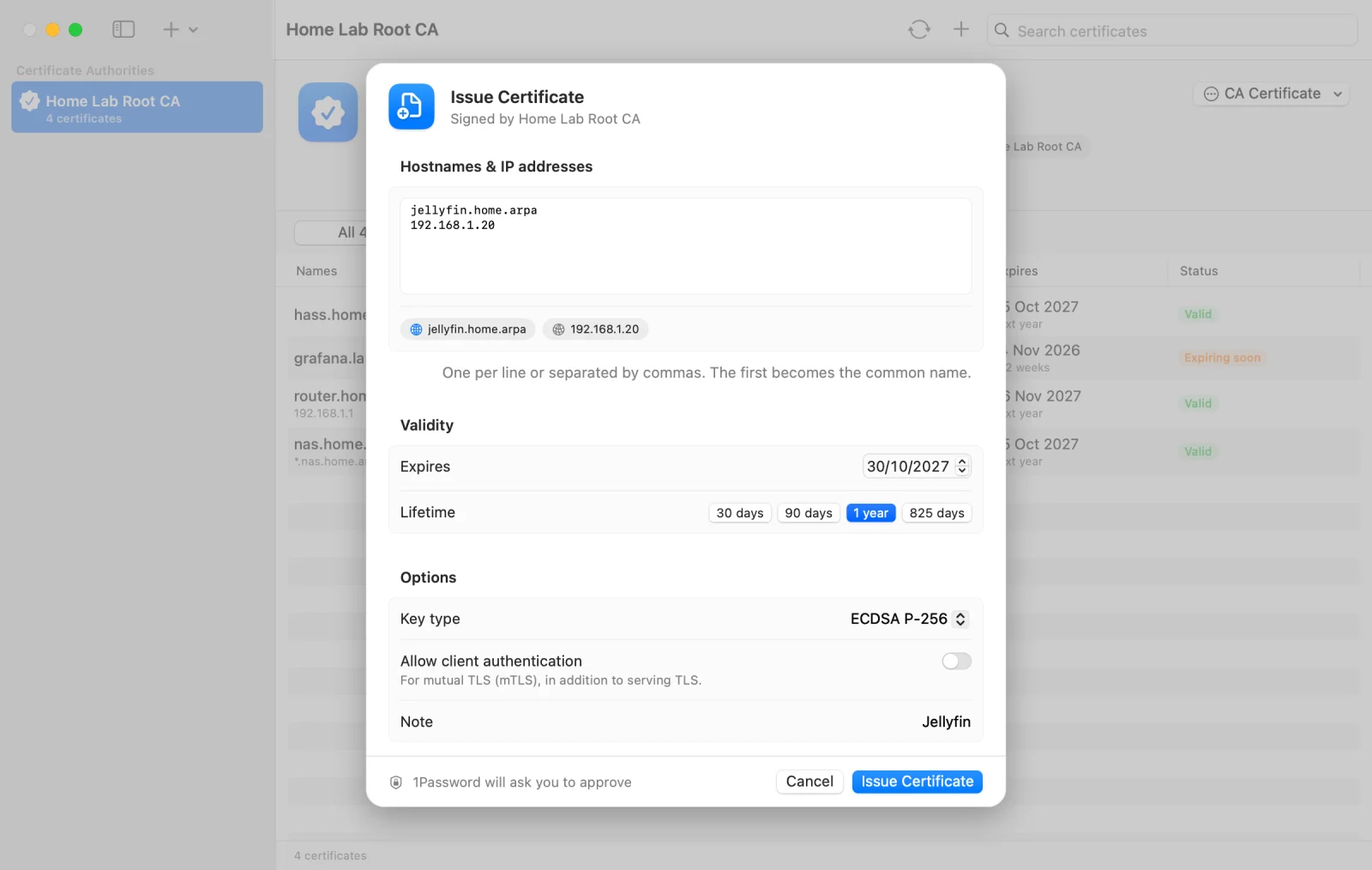Viewport: 1372px width, 870px height.
Task: Click the Names column header
Action: point(316,271)
